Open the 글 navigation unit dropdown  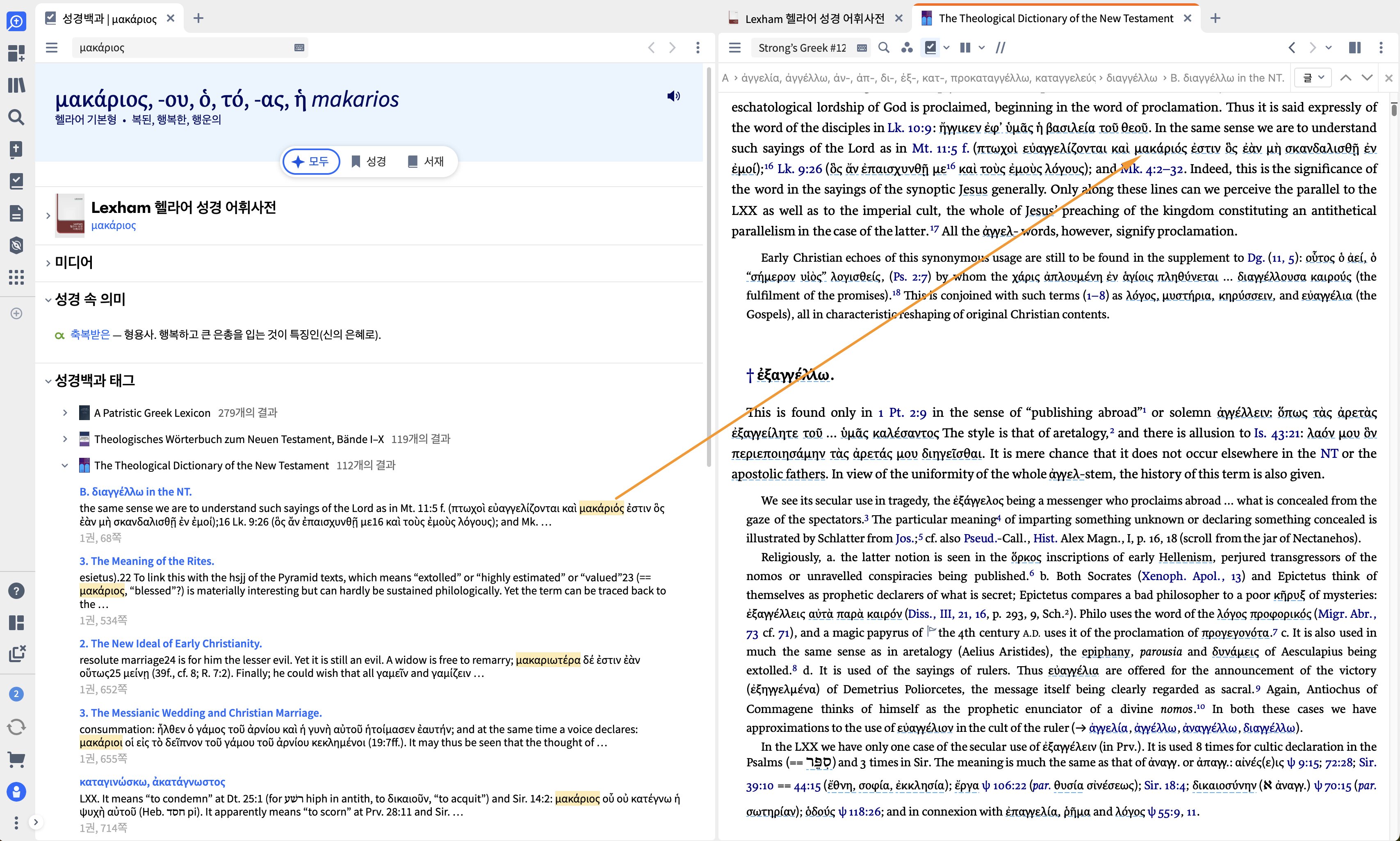tap(1313, 78)
